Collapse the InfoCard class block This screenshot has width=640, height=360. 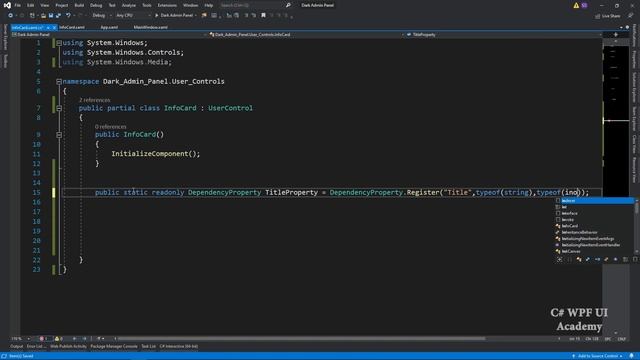pyautogui.click(x=59, y=108)
